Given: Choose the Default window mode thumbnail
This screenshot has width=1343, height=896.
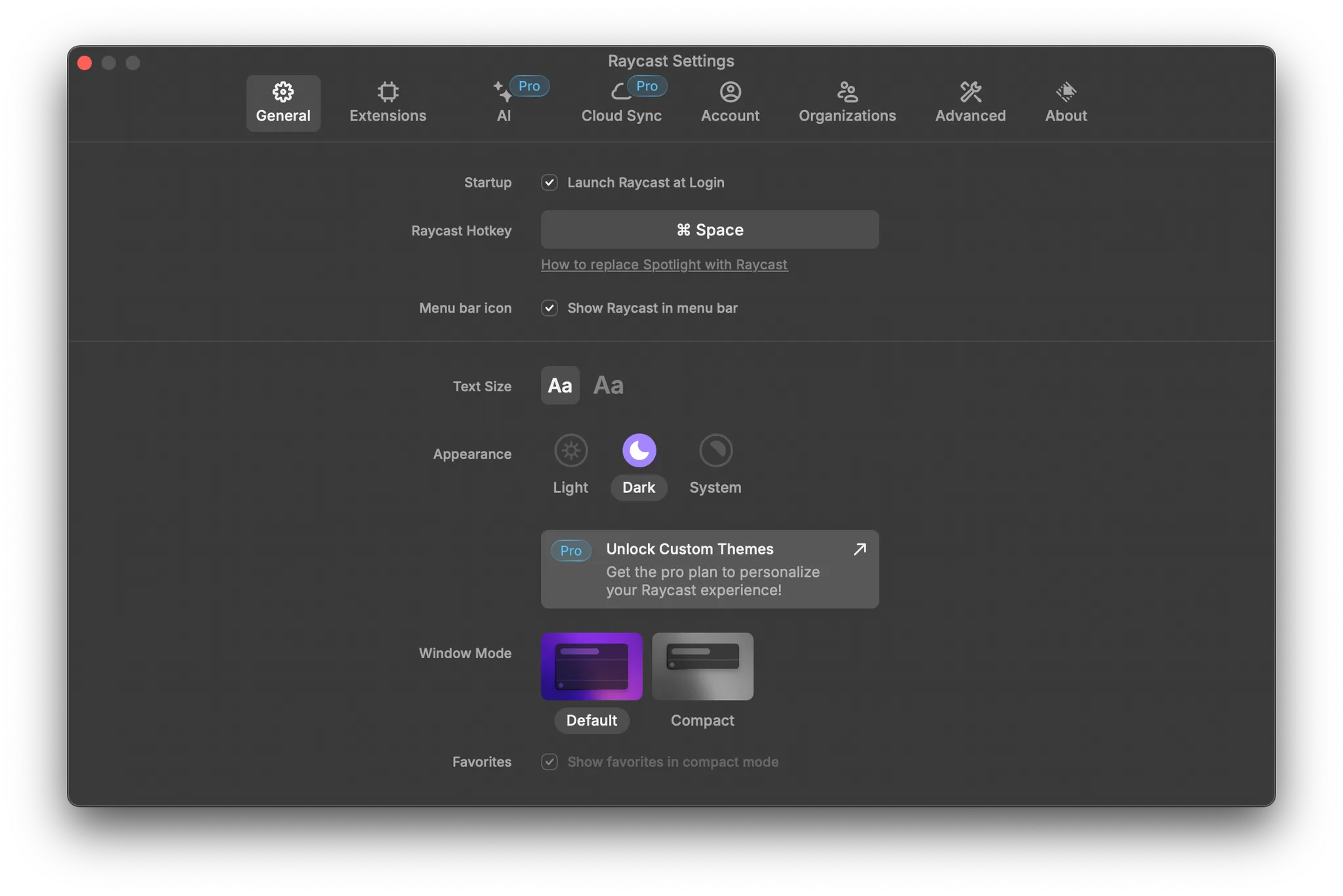Looking at the screenshot, I should 591,666.
